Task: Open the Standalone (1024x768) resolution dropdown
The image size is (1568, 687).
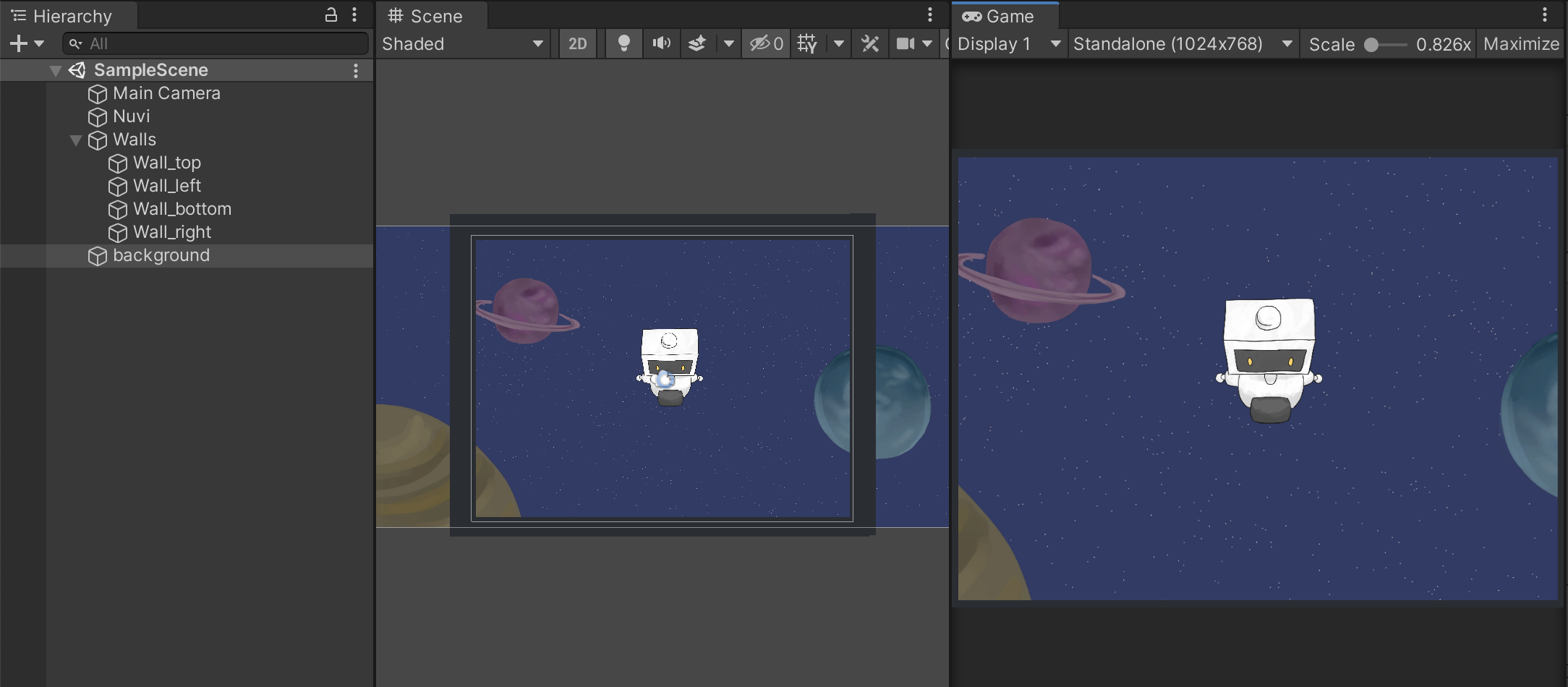Action: tap(1182, 43)
